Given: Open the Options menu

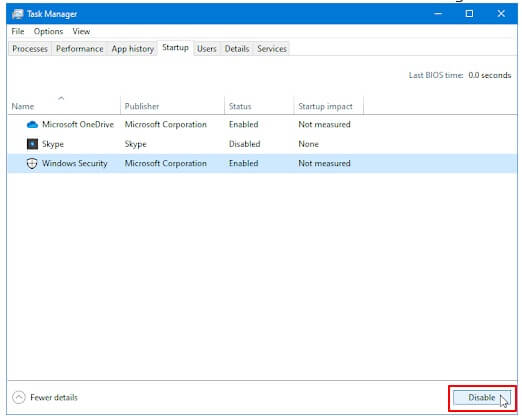Looking at the screenshot, I should (x=48, y=32).
